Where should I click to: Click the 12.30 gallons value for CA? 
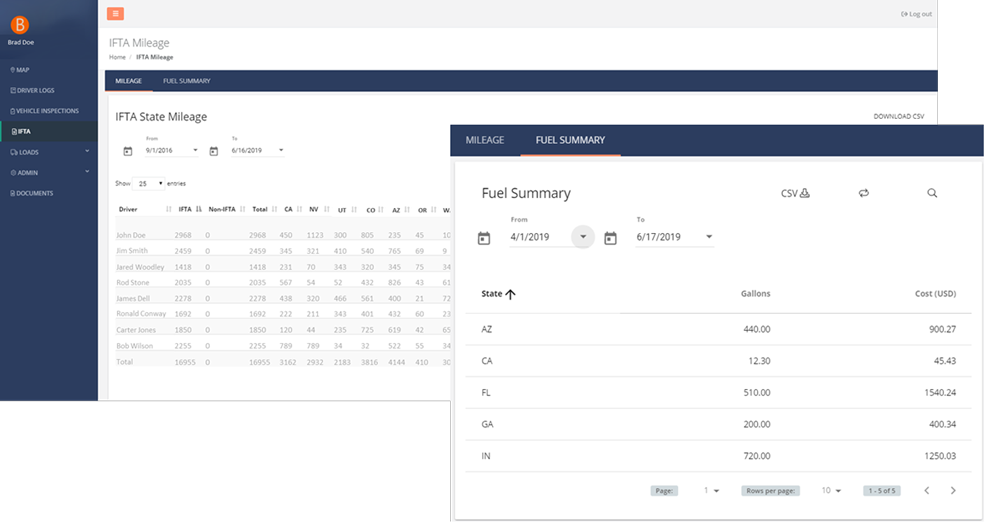coord(759,361)
